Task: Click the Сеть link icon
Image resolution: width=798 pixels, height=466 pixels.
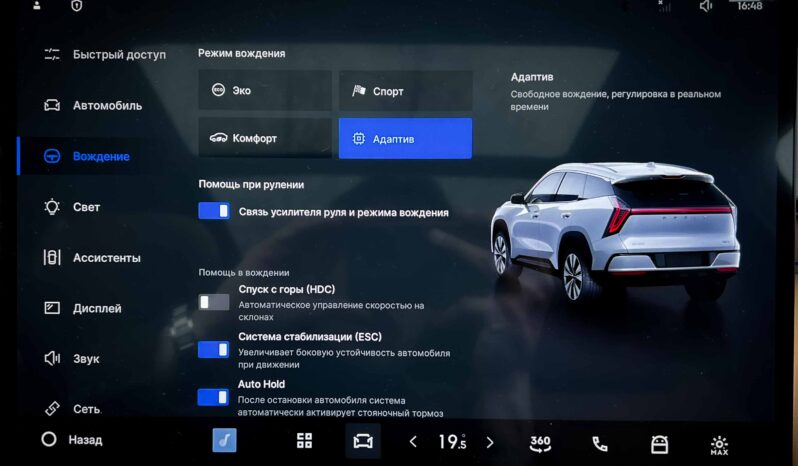Action: pyautogui.click(x=52, y=409)
